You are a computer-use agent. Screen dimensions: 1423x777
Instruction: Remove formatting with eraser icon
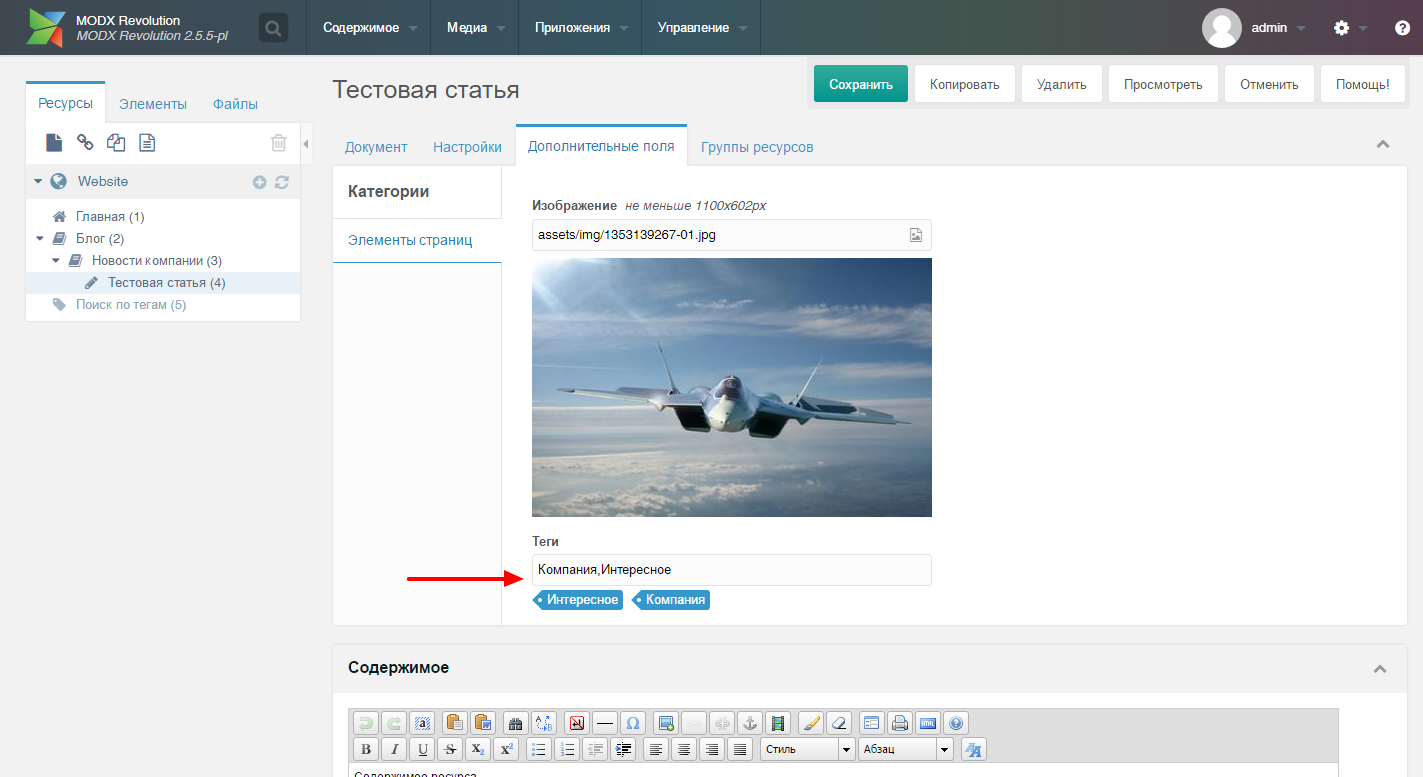coord(839,723)
